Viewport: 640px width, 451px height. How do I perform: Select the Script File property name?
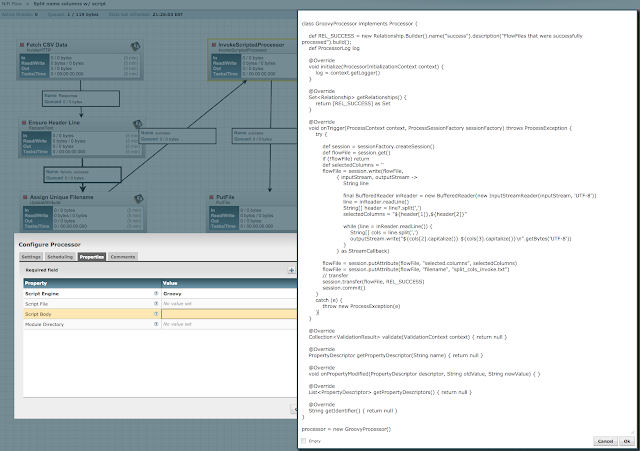pyautogui.click(x=36, y=304)
